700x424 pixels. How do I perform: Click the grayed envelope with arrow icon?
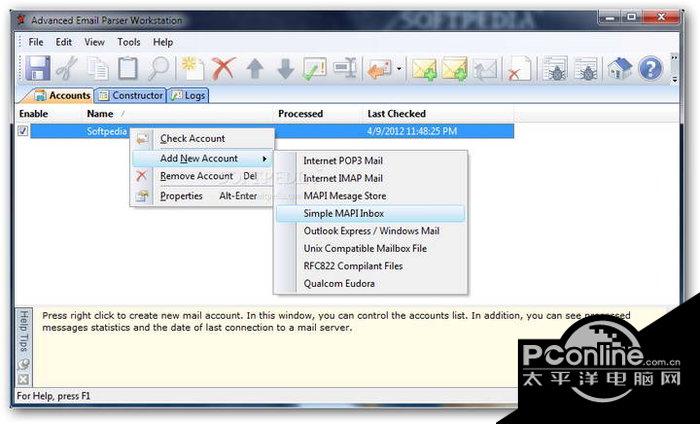[x=485, y=69]
